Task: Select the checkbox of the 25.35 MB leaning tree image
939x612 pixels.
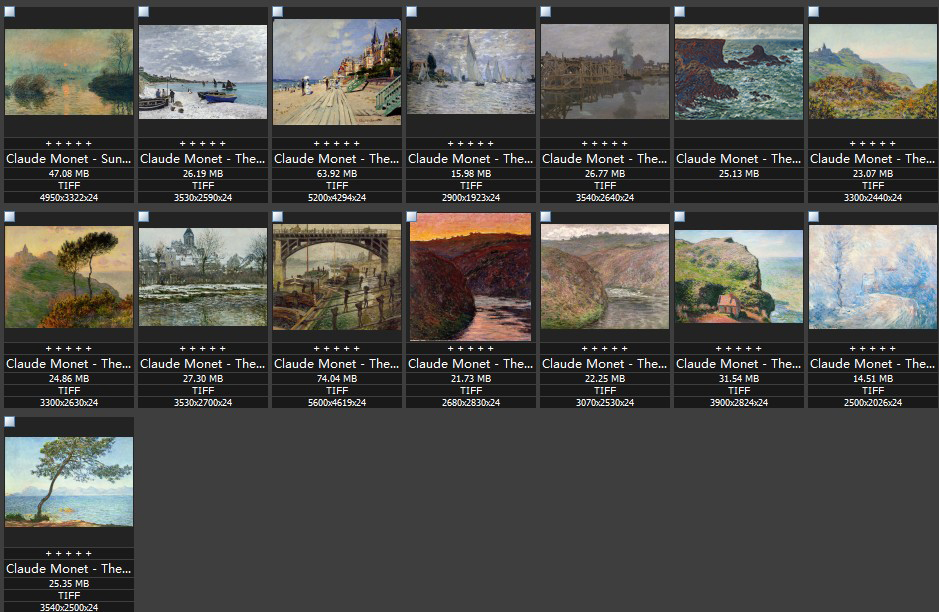Action: [10, 422]
